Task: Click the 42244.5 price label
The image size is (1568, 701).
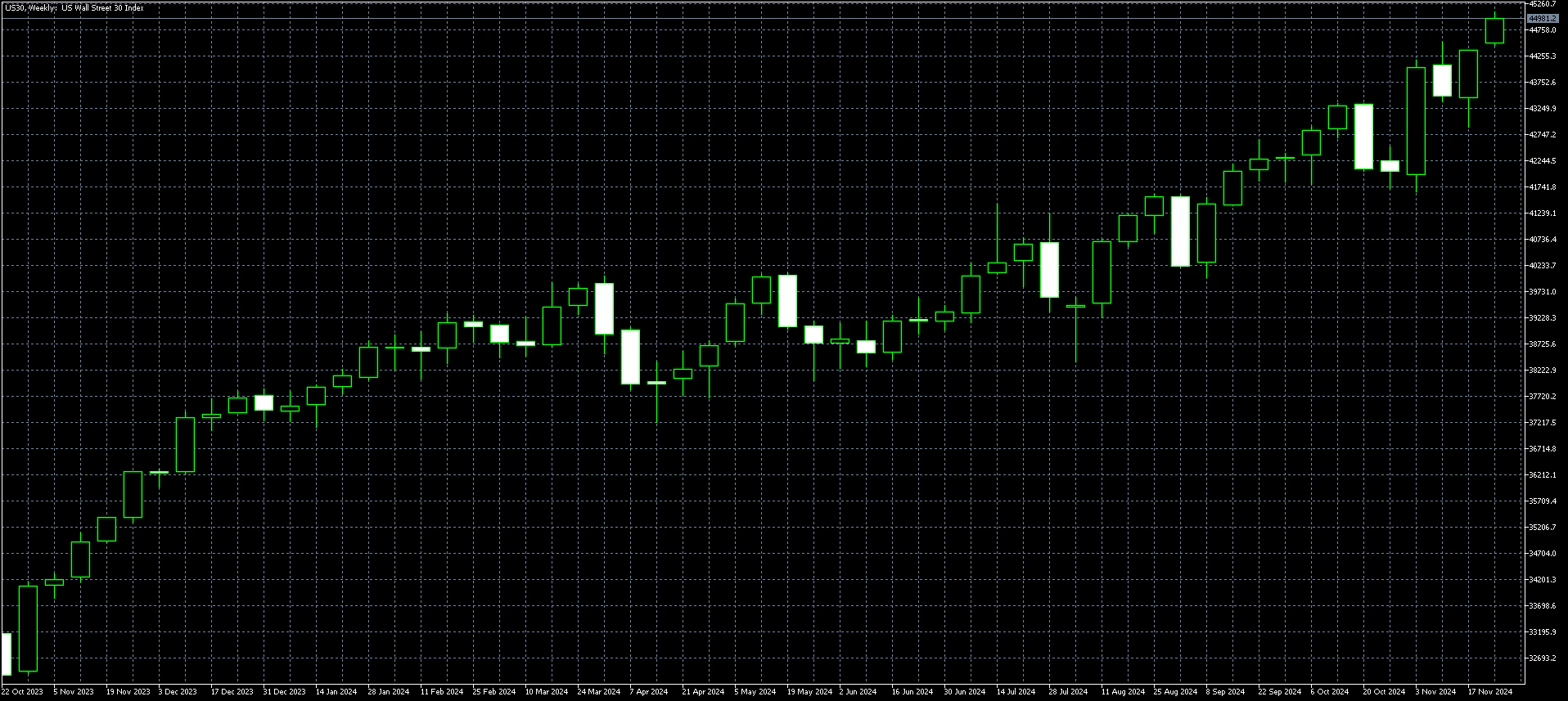Action: pyautogui.click(x=1543, y=161)
